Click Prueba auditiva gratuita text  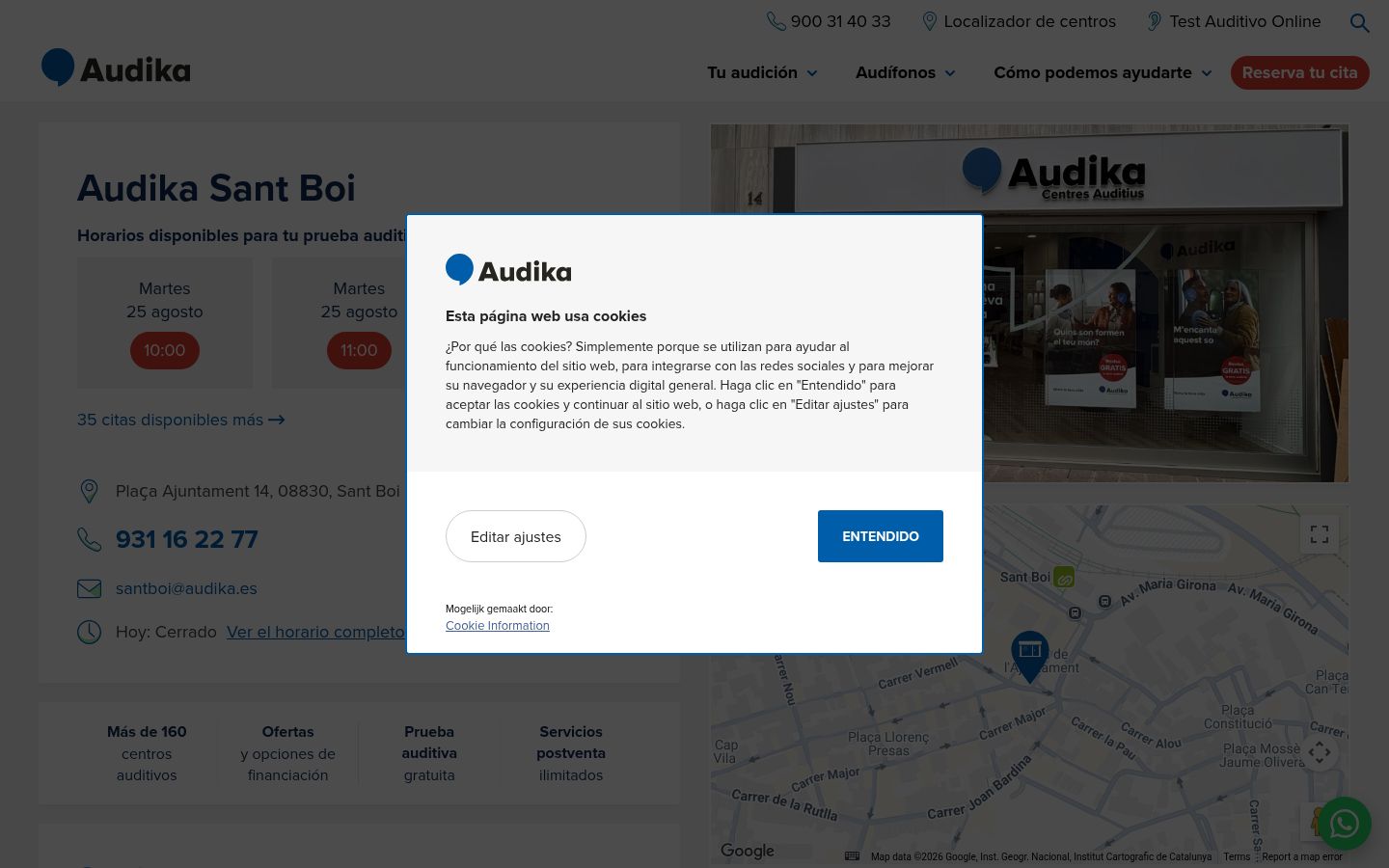tap(429, 753)
